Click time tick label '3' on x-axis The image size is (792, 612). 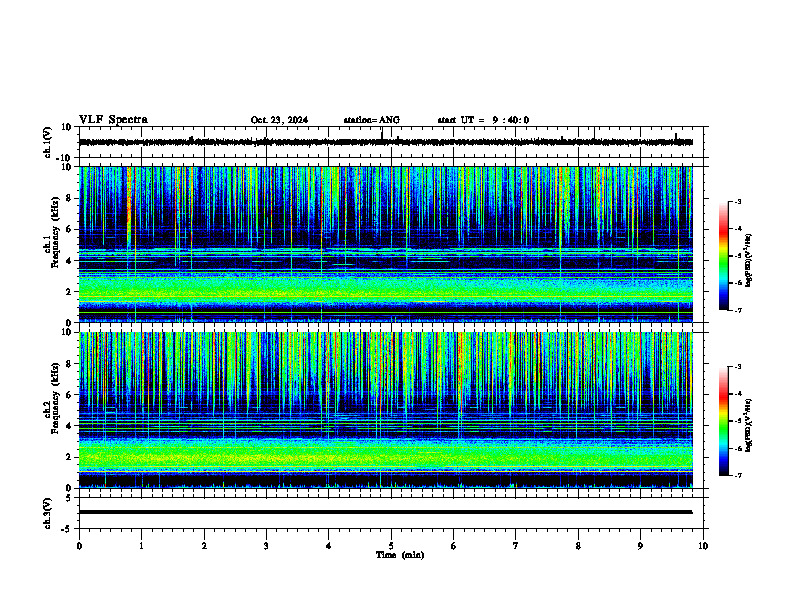coord(266,546)
